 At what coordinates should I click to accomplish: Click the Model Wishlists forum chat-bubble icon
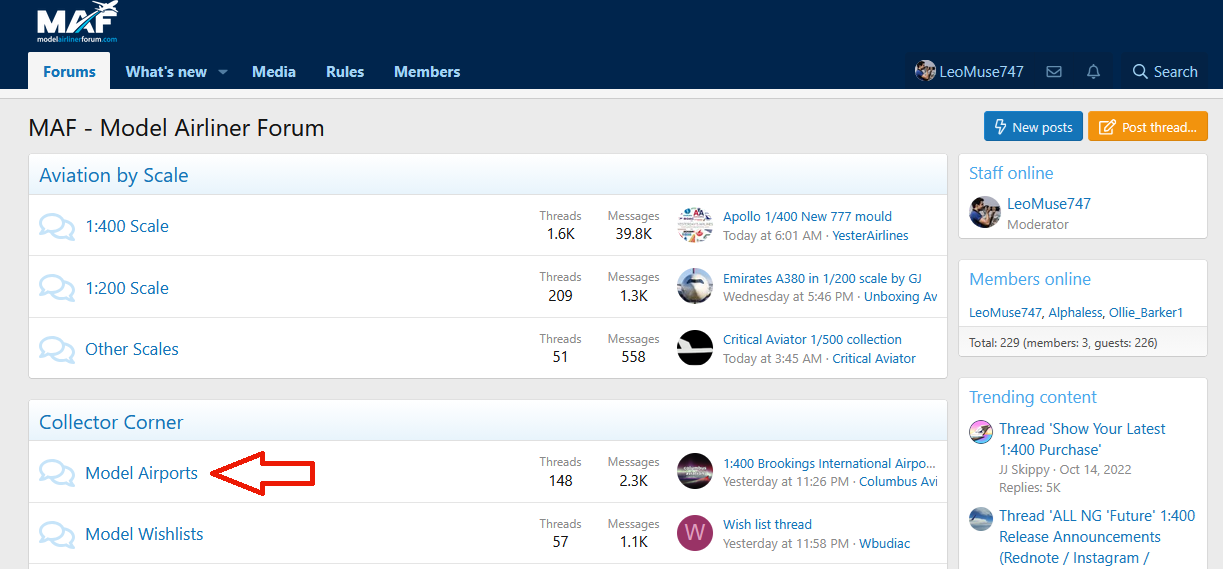[57, 534]
